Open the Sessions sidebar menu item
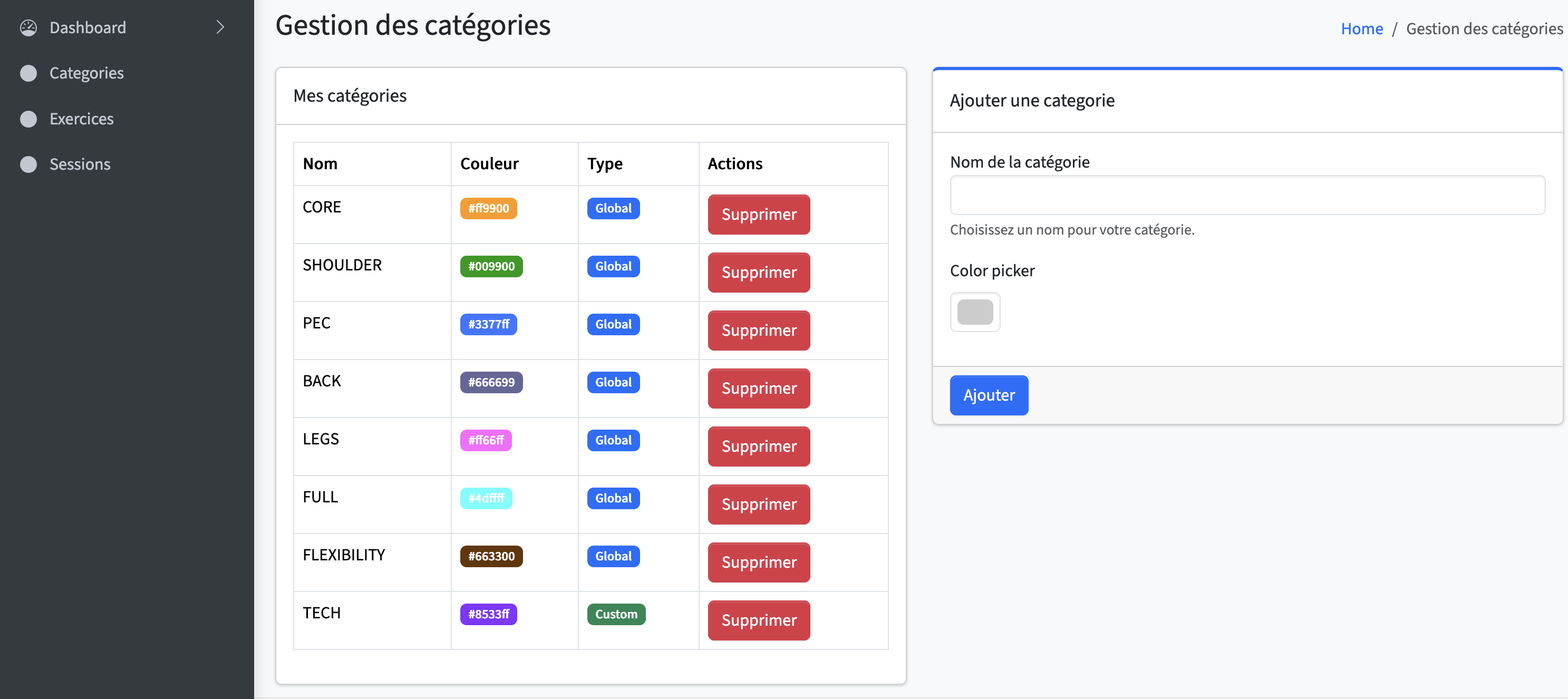Screen dimensions: 1568x699 tap(80, 164)
